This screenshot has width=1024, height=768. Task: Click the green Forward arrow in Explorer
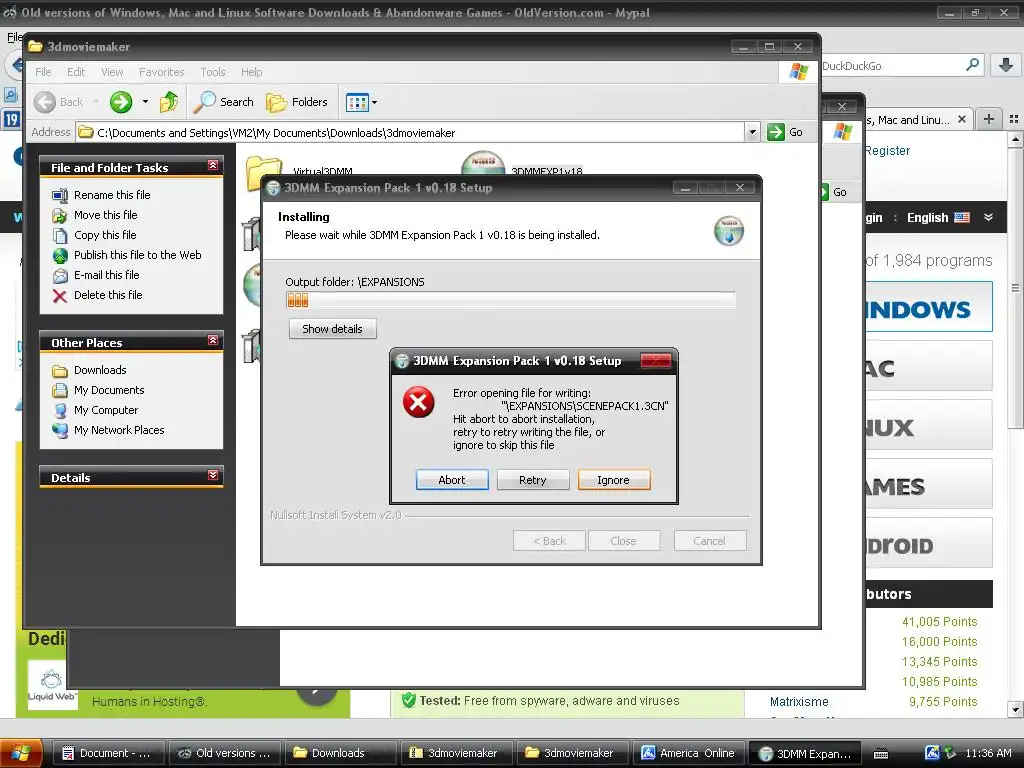[121, 102]
